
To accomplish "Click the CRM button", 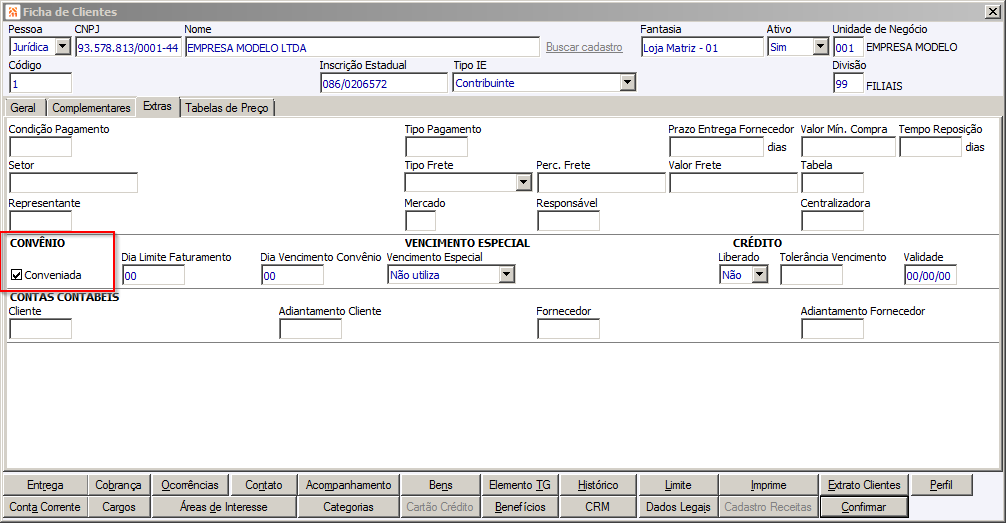I will point(597,507).
